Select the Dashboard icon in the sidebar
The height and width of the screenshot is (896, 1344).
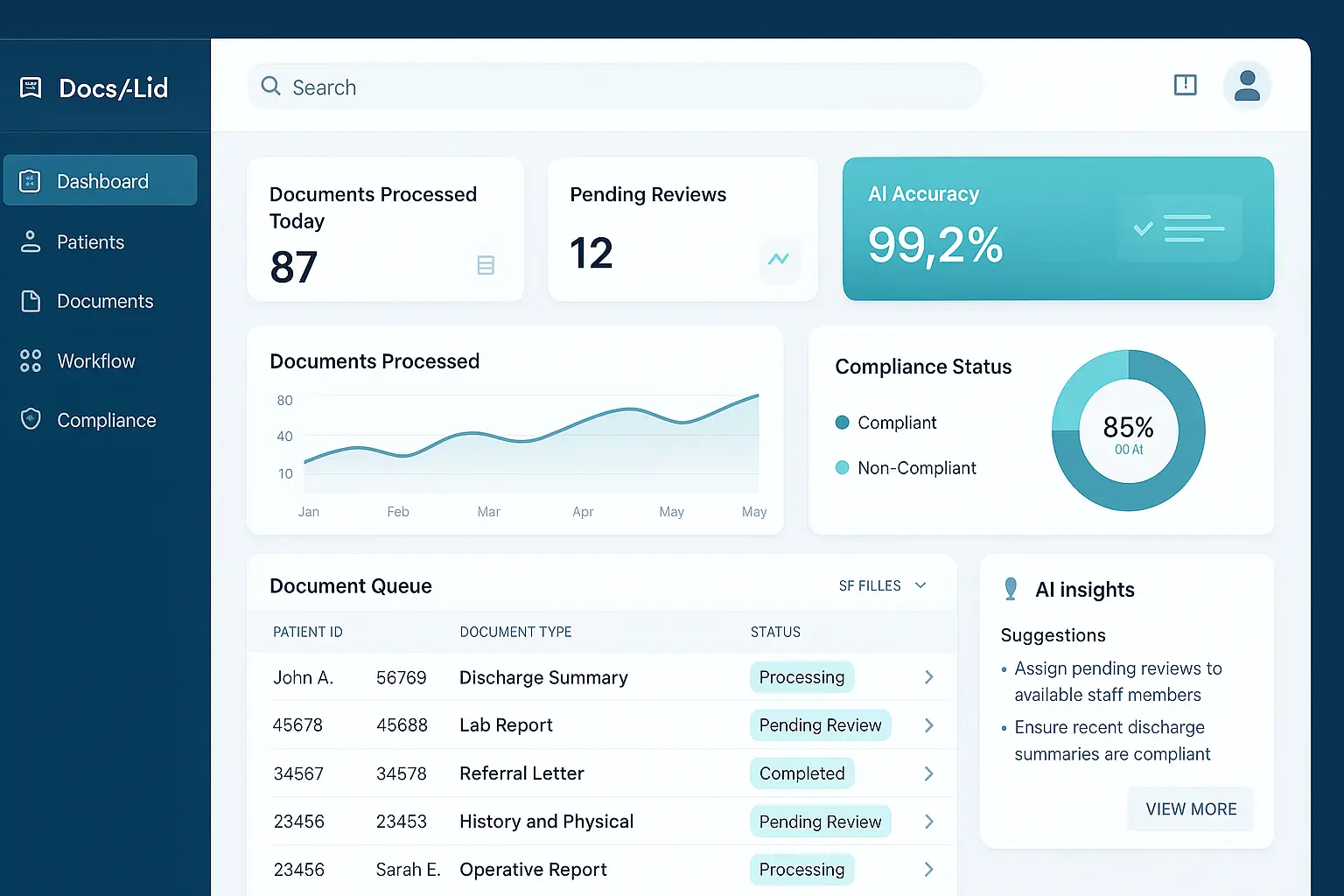tap(31, 180)
